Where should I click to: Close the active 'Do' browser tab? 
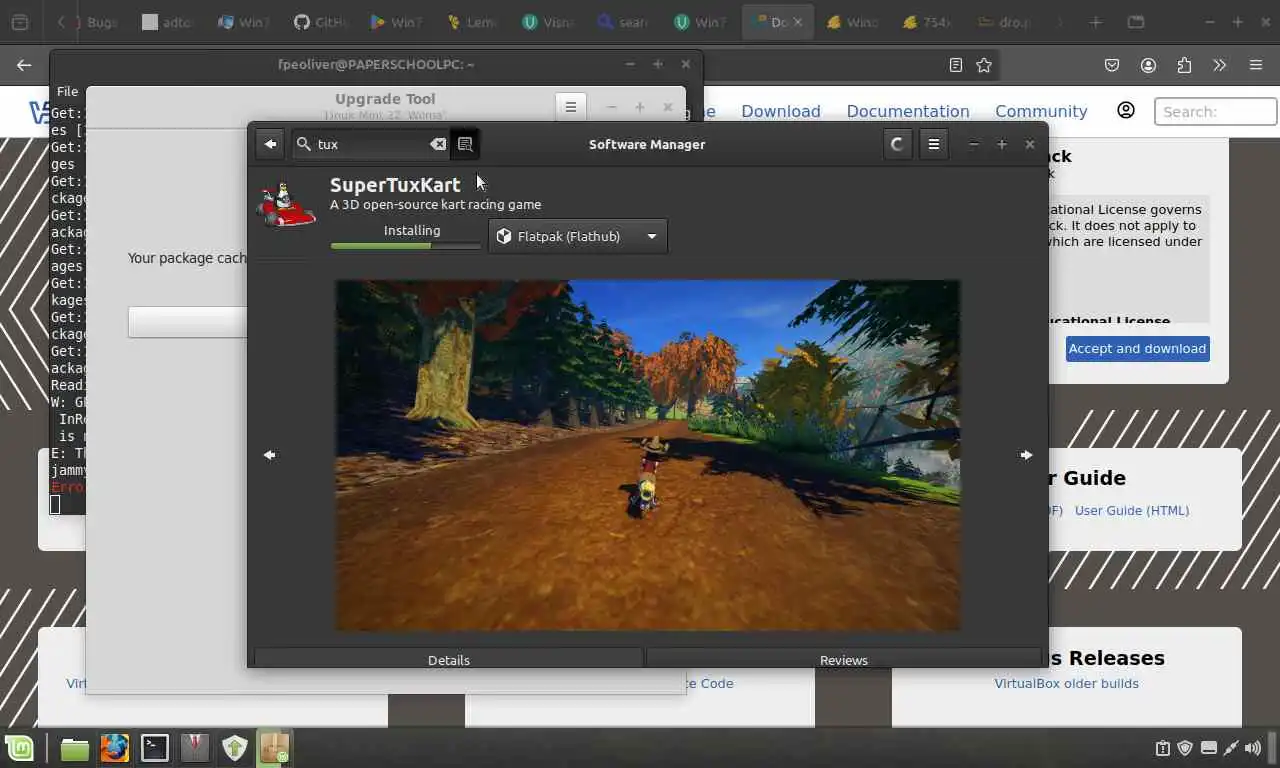point(798,22)
